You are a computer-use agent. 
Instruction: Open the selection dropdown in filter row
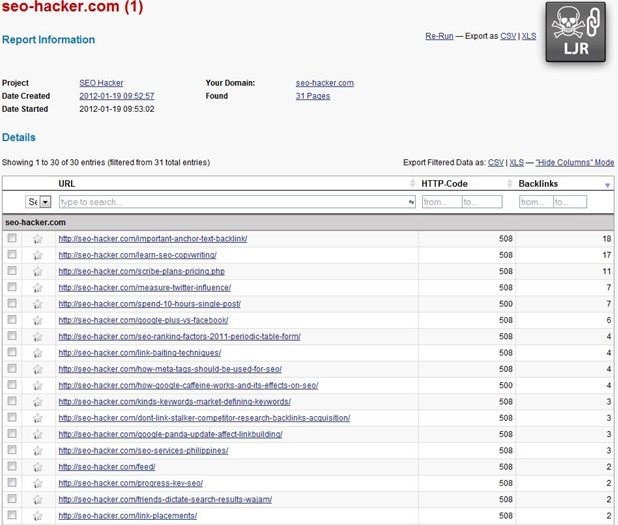pos(45,202)
